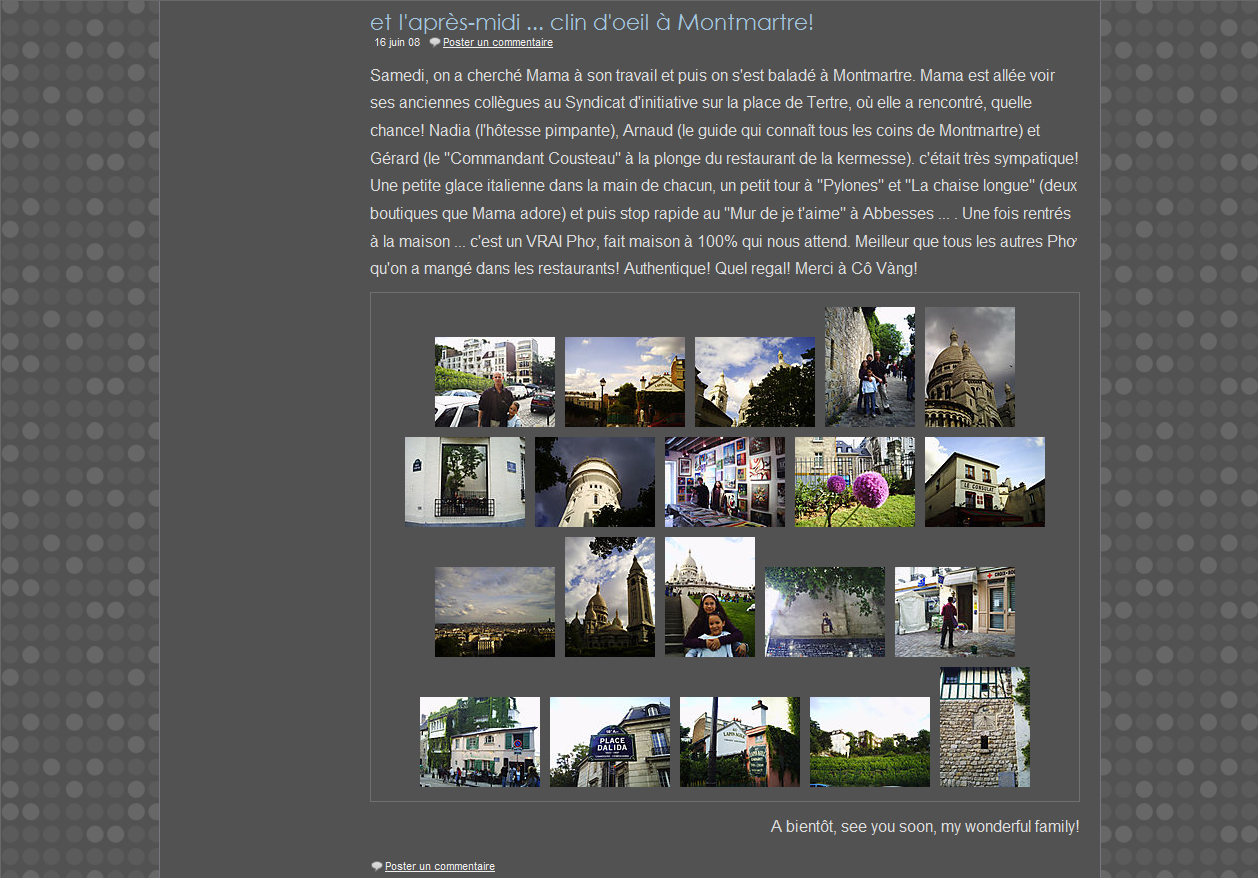Image resolution: width=1258 pixels, height=878 pixels.
Task: Click comment bubble icon at bottom of post
Action: pos(377,866)
